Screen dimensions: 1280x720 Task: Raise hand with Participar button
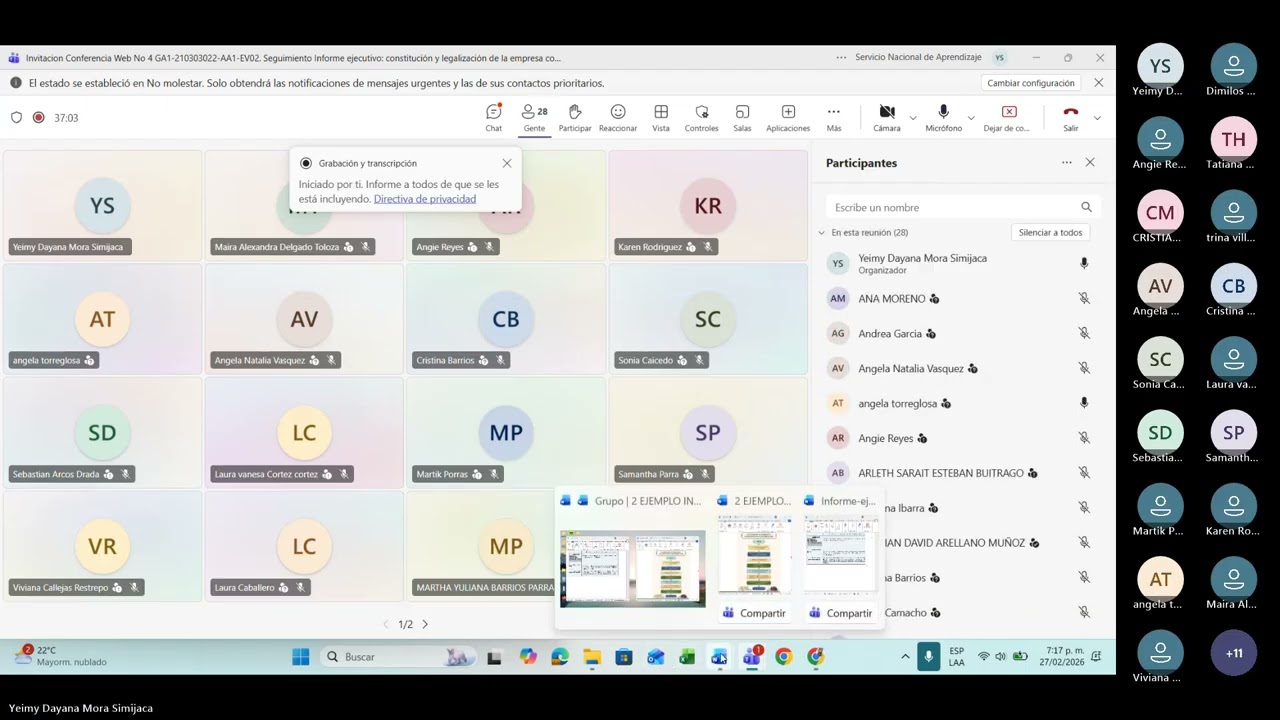[575, 117]
